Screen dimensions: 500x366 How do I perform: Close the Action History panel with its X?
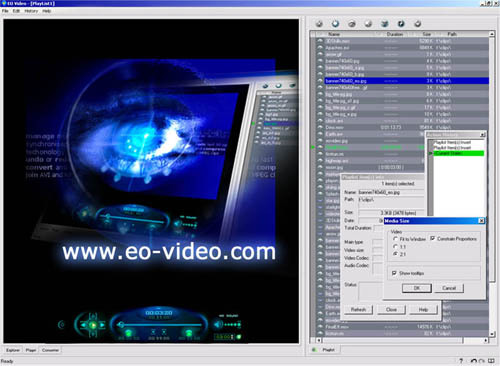[482, 135]
